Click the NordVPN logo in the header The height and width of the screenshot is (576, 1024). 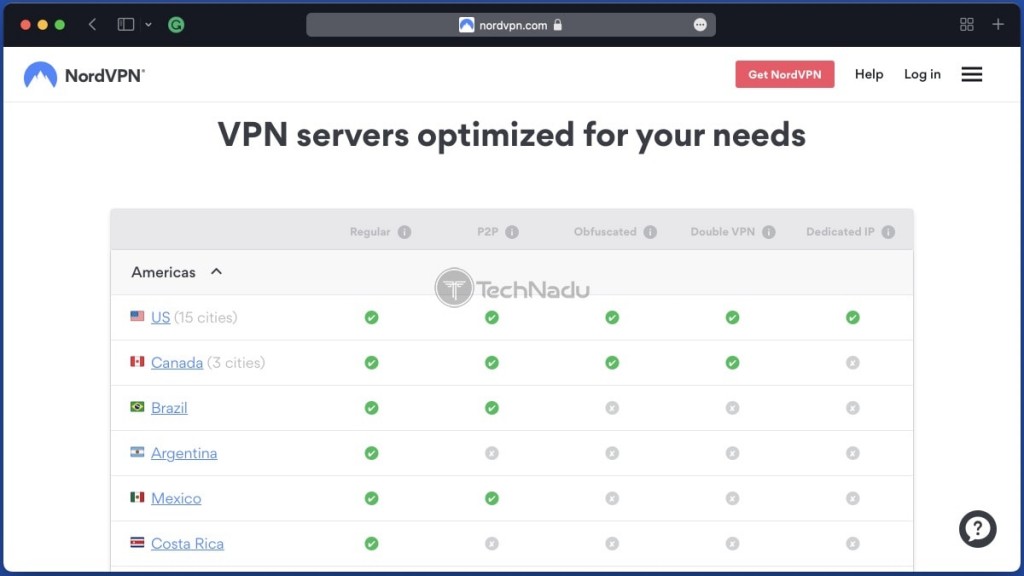[84, 75]
